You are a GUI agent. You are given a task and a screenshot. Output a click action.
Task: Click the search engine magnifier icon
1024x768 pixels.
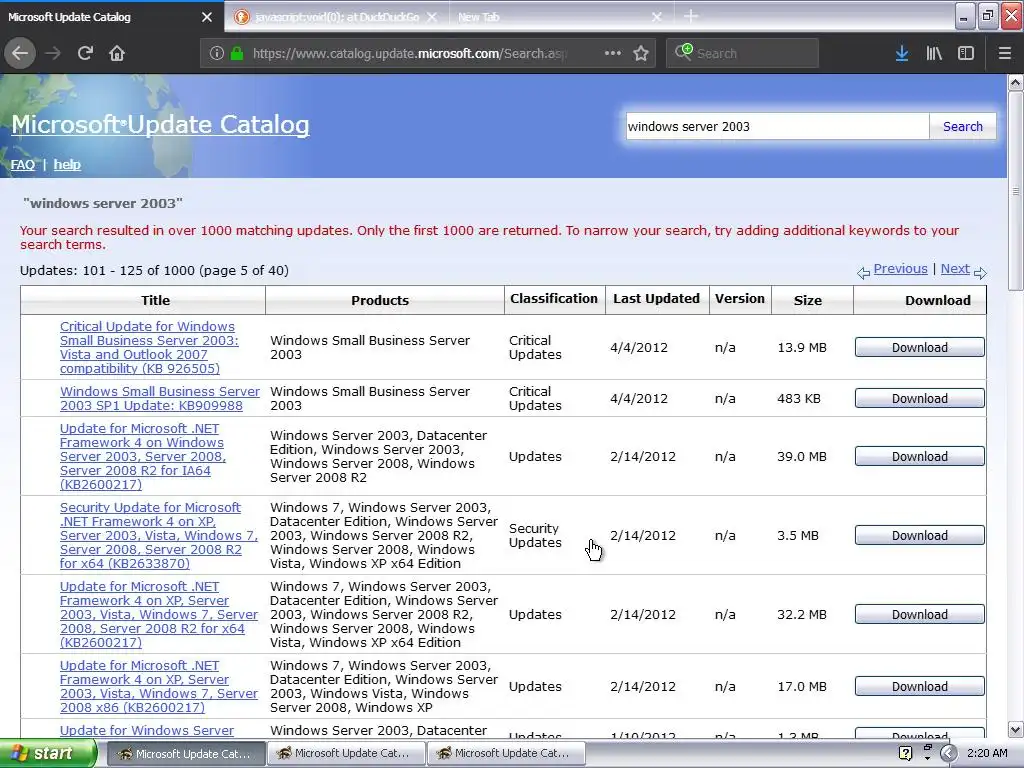tap(684, 52)
